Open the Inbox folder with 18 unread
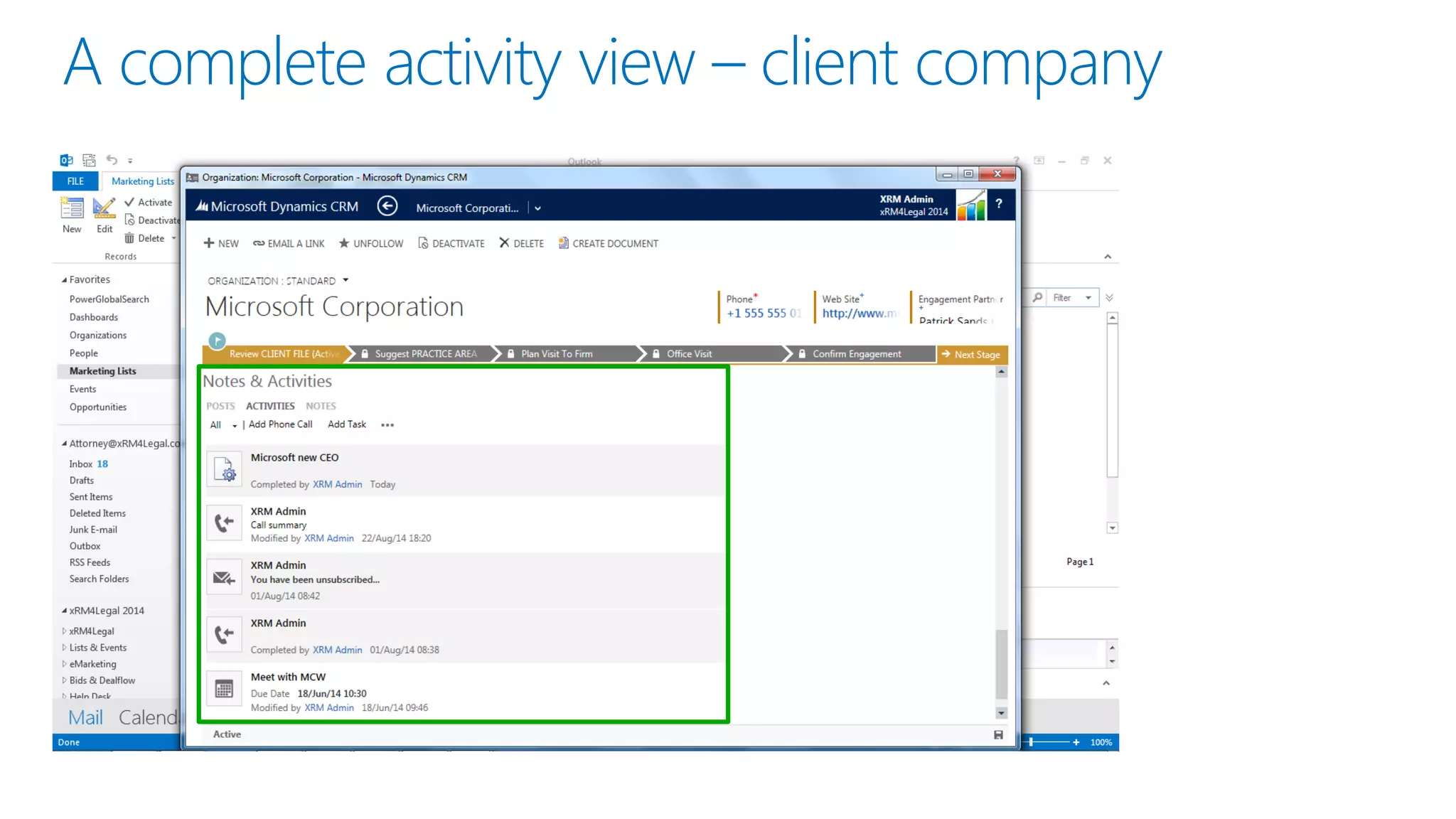This screenshot has height=819, width=1456. click(89, 464)
